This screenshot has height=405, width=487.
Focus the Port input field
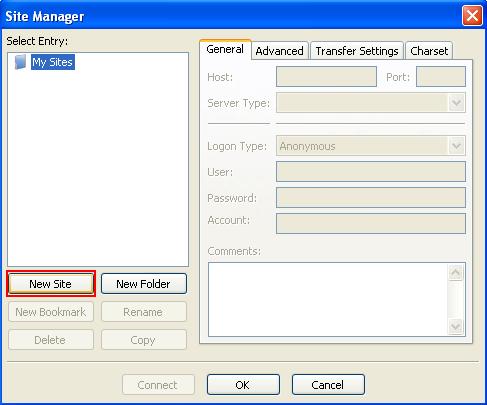(x=441, y=77)
